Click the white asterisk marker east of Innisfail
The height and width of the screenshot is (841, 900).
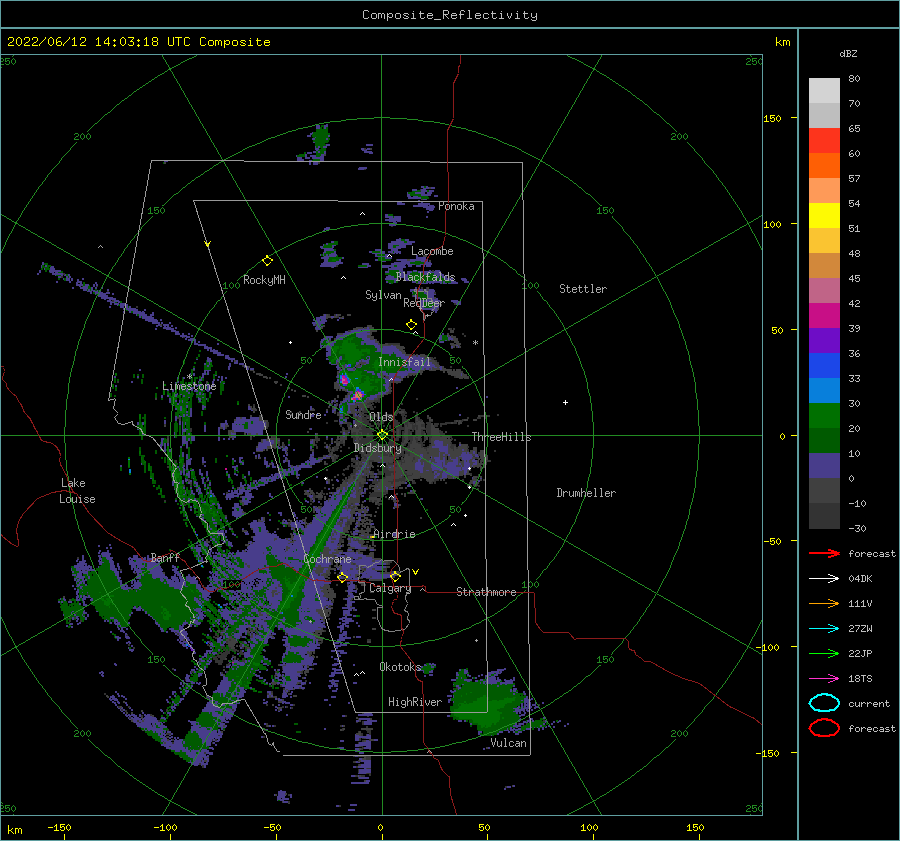tap(475, 343)
